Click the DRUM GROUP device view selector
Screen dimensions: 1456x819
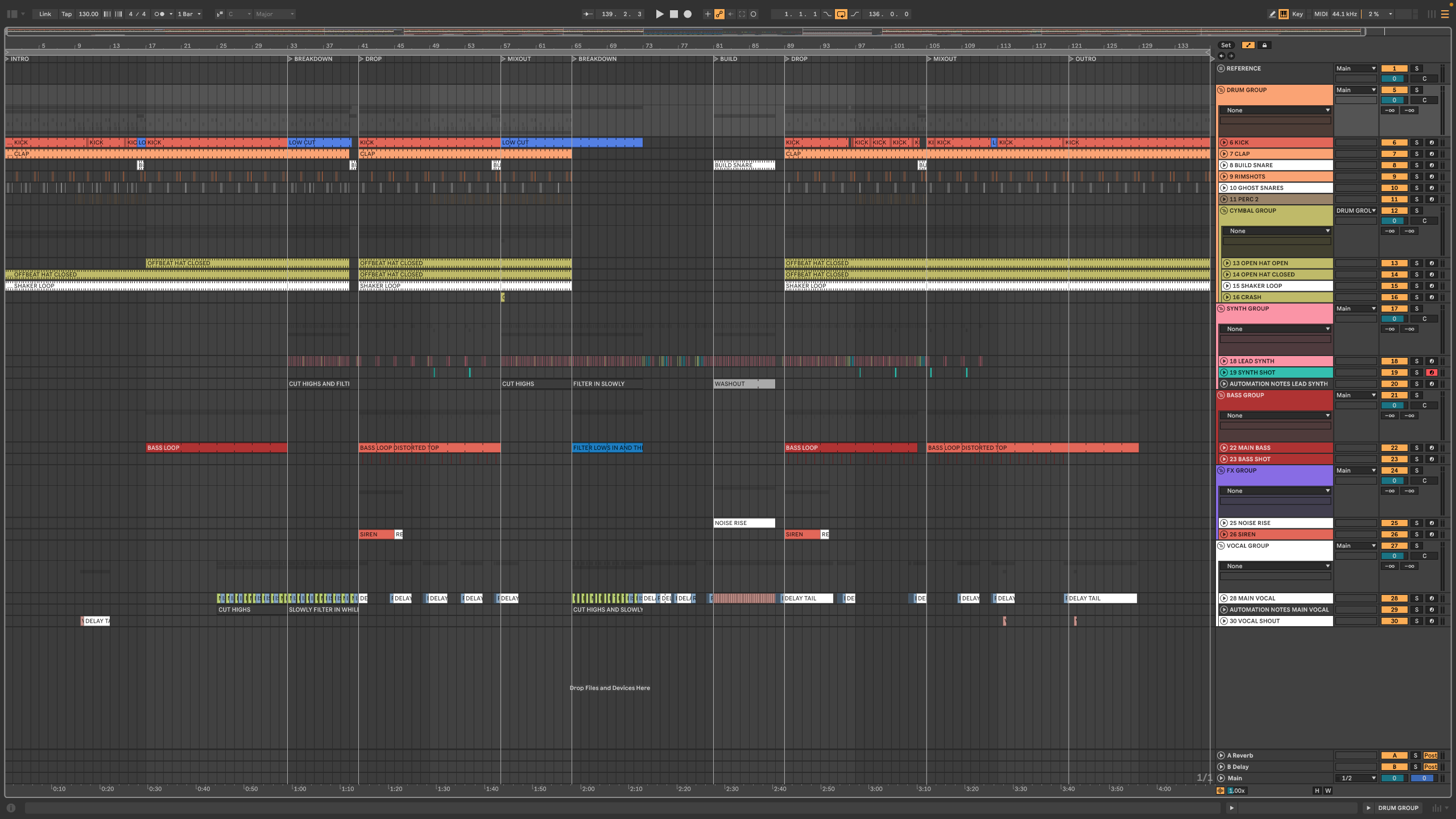click(1398, 808)
